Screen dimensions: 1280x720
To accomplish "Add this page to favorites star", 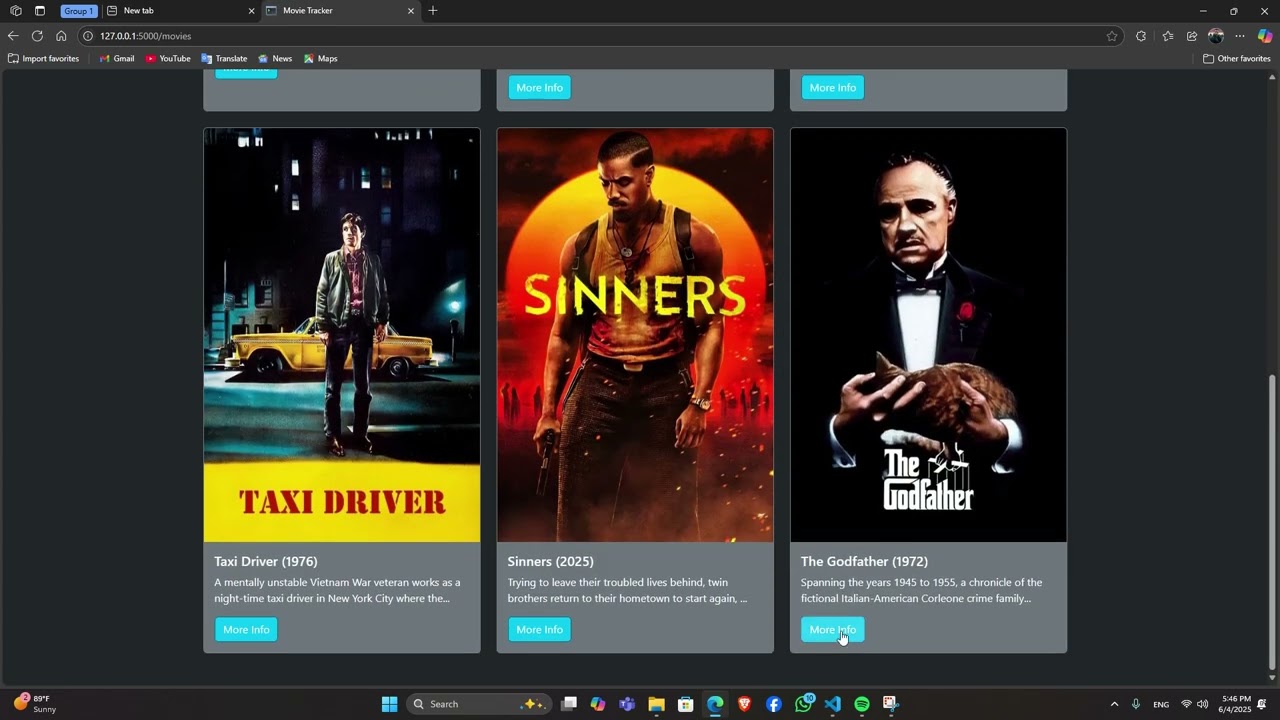I will point(1112,36).
